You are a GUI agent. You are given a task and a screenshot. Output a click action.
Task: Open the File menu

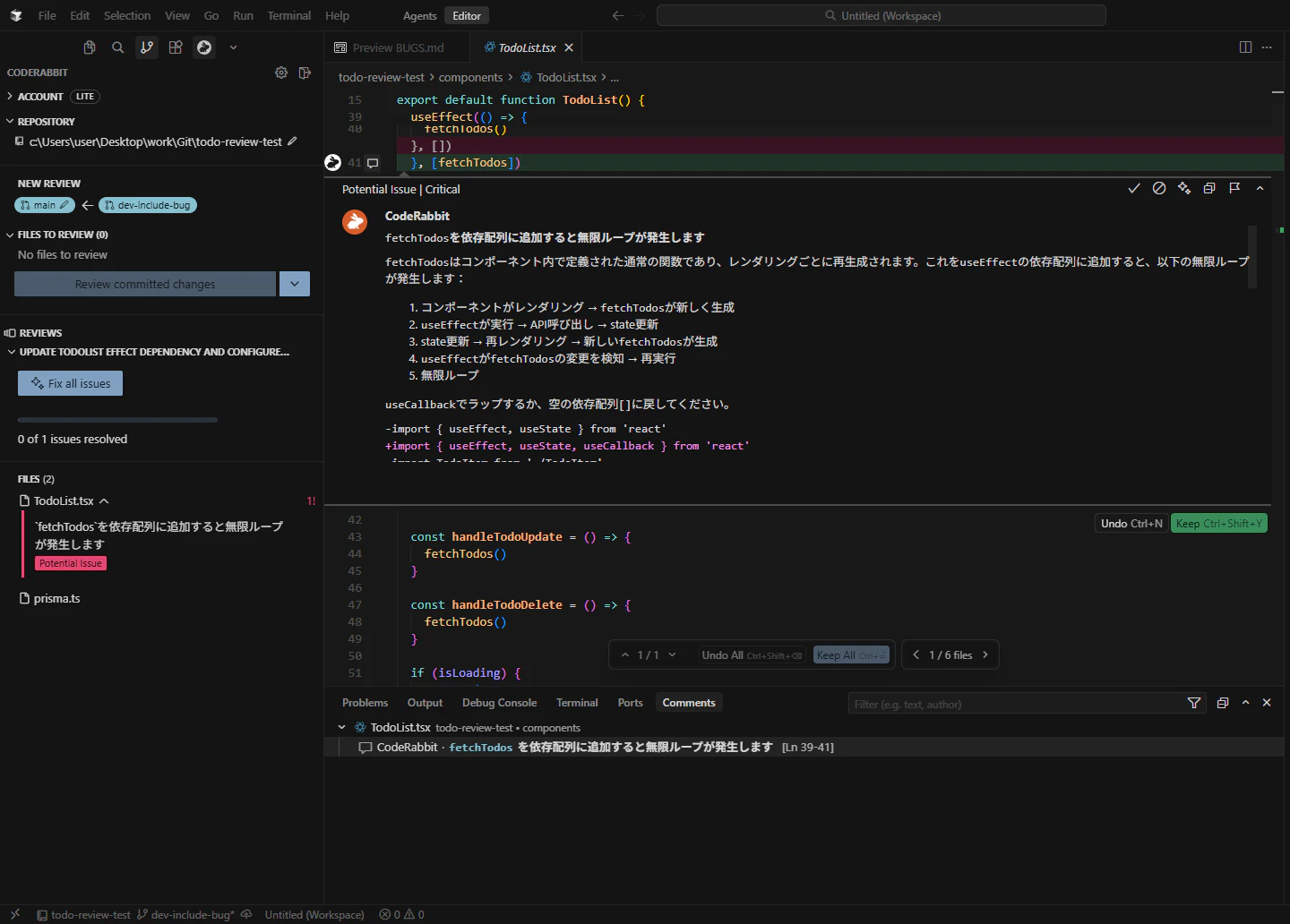(x=47, y=15)
